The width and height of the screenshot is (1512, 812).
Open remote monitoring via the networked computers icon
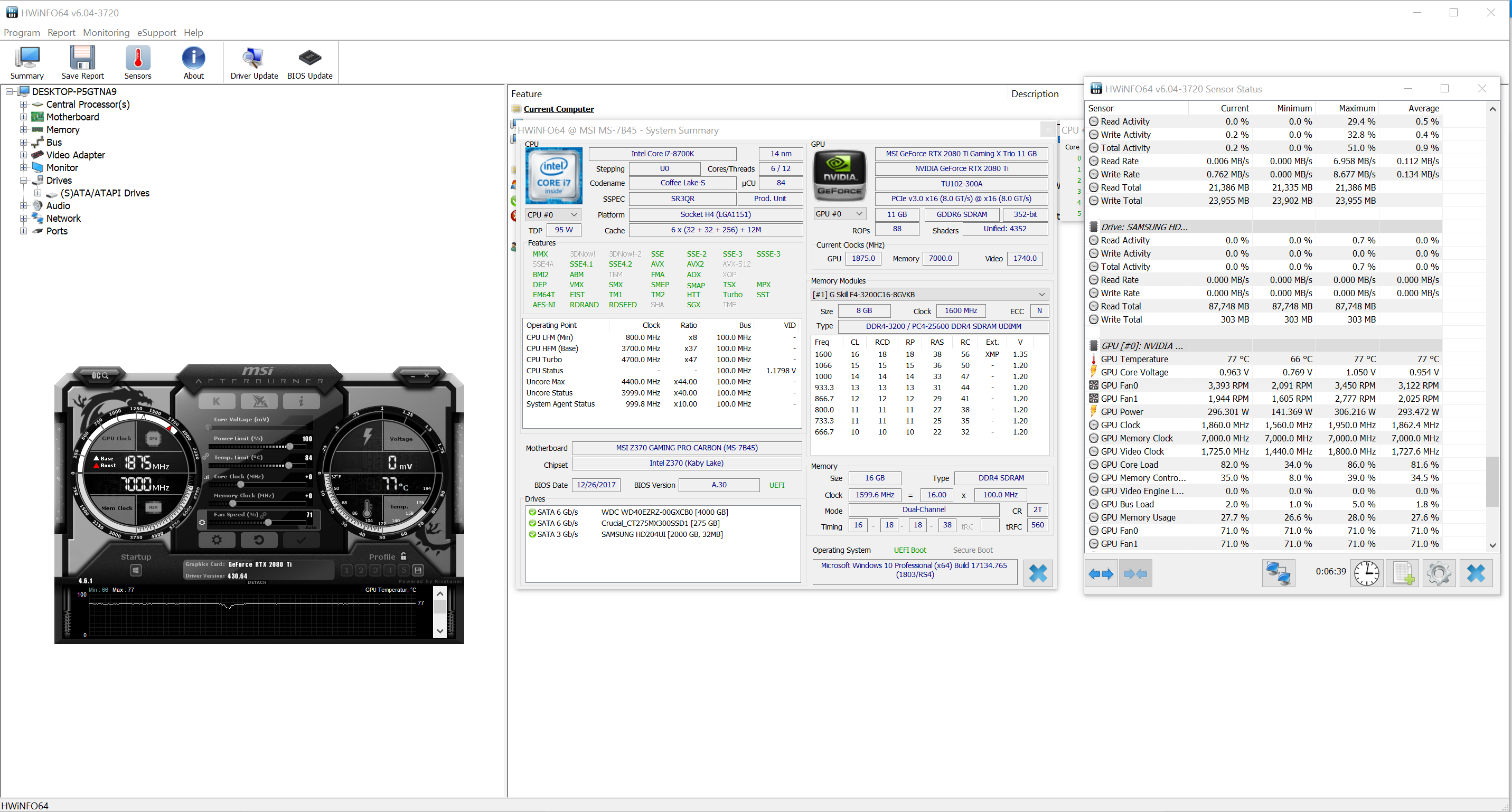coord(1278,574)
